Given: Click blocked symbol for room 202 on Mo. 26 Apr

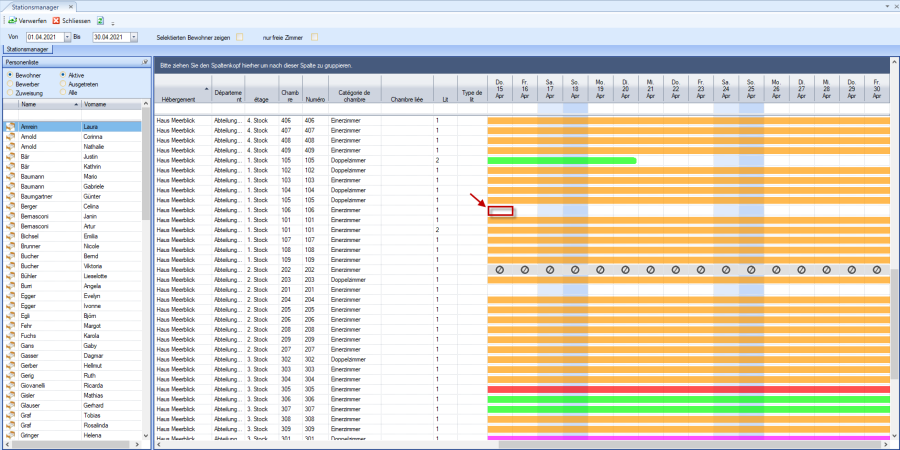Looking at the screenshot, I should pos(776,270).
